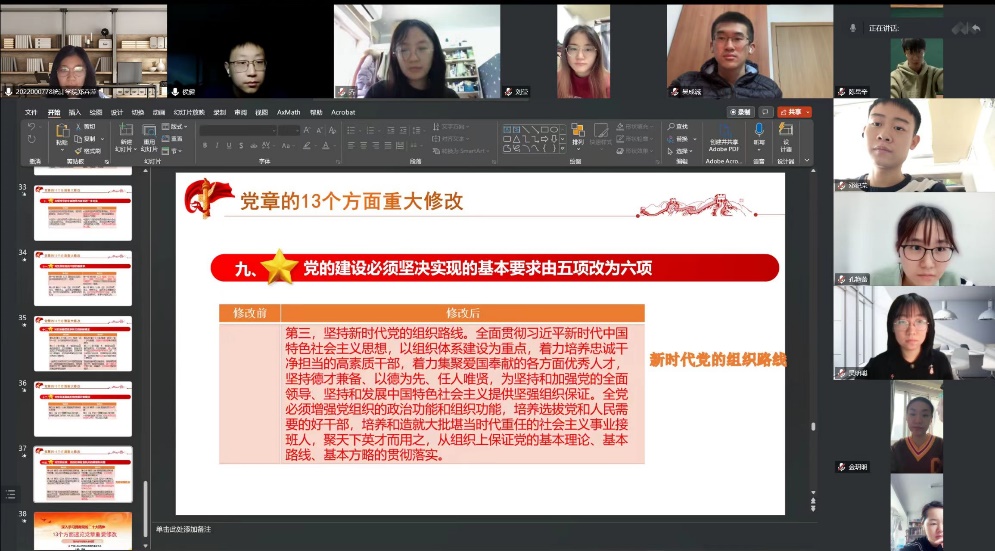
Task: Collapse the ribbon with the chevron
Action: point(805,161)
